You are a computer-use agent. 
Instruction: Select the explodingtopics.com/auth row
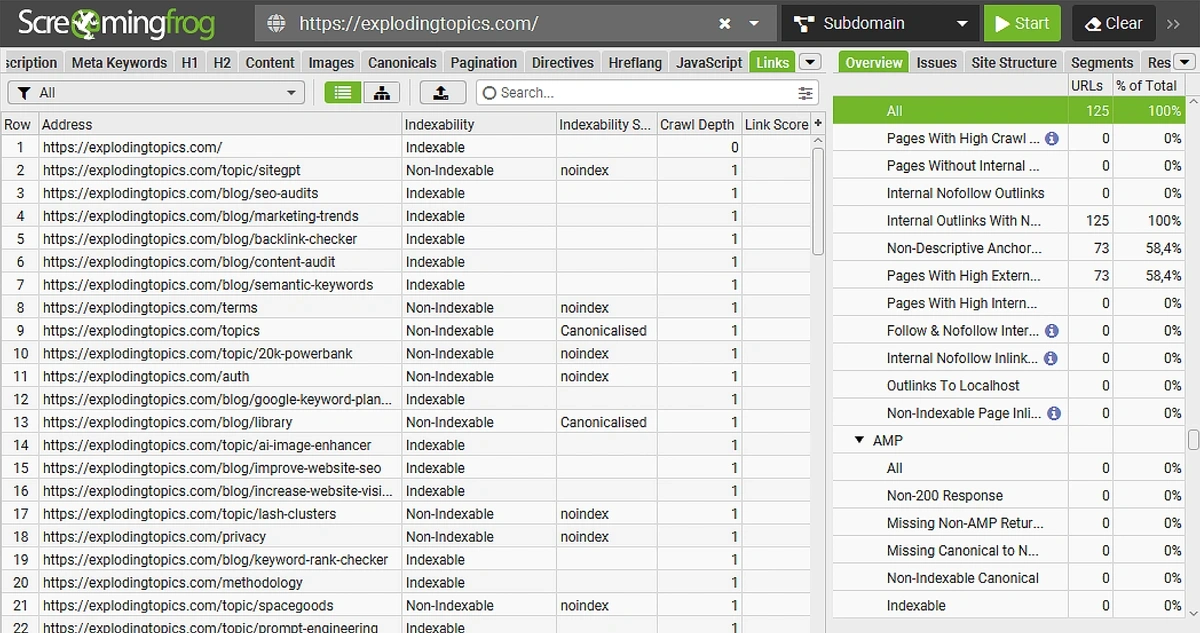click(405, 377)
